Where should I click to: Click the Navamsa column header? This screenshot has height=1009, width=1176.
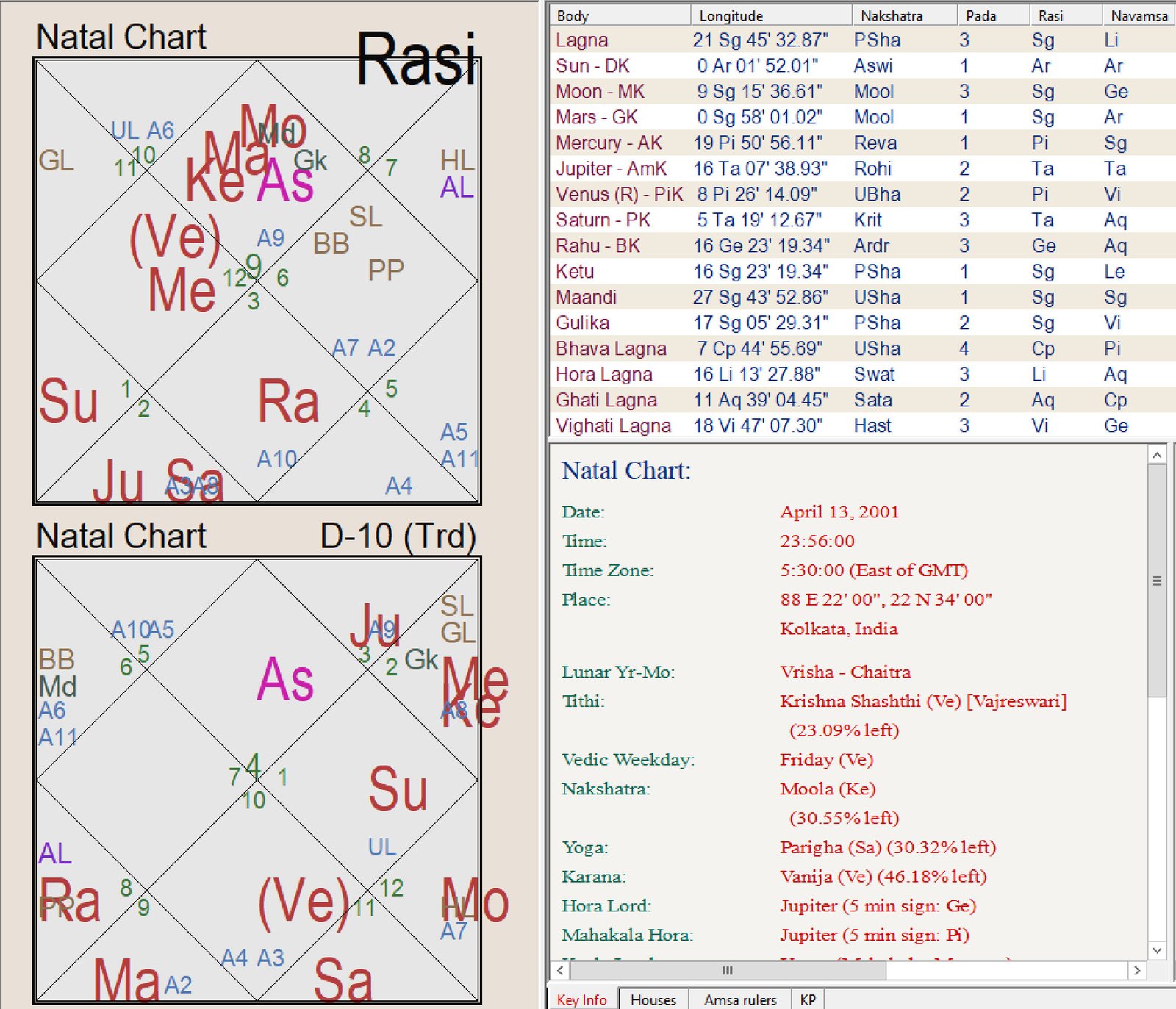(x=1138, y=15)
